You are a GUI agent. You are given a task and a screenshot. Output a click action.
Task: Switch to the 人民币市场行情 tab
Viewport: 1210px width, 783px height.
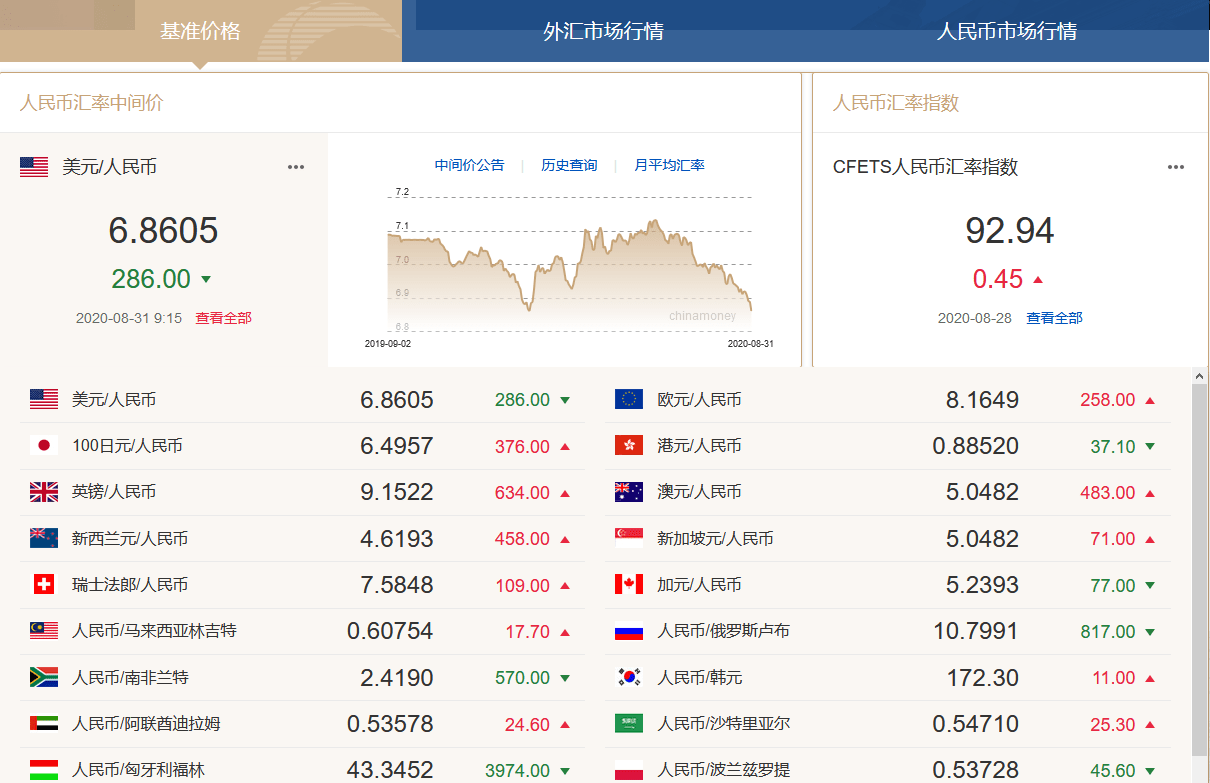1006,31
